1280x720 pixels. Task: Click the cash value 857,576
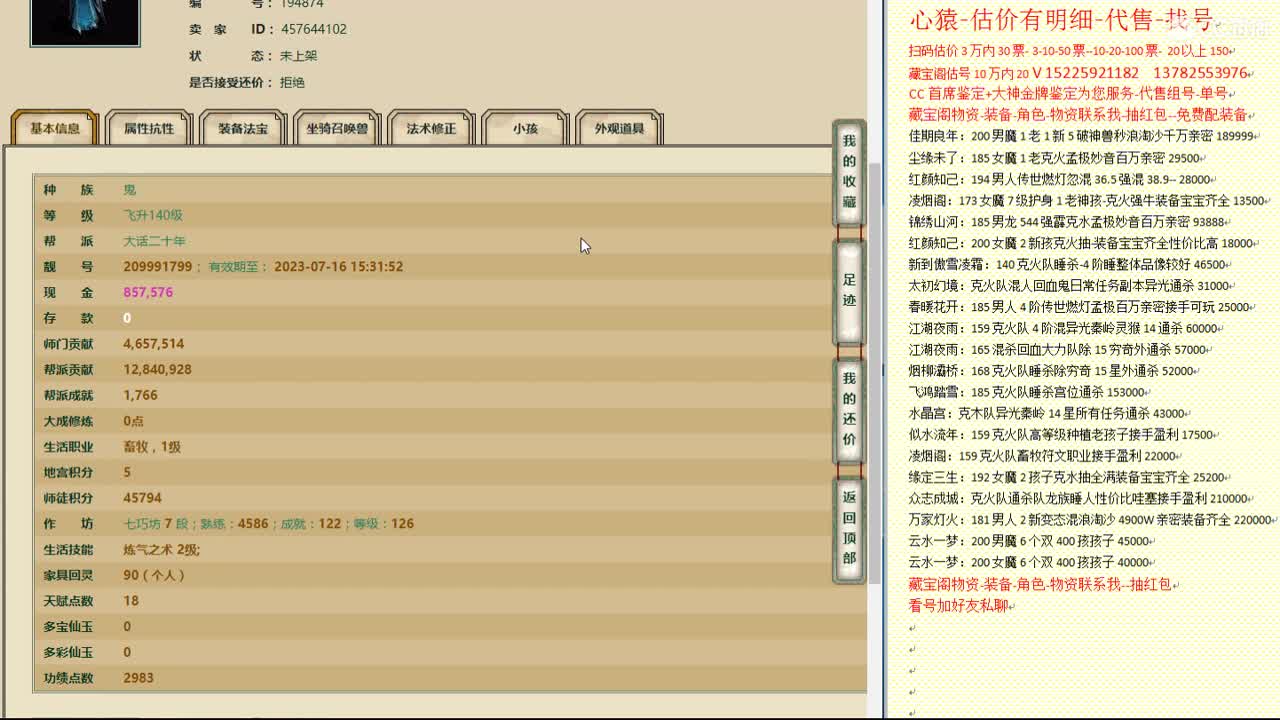coord(148,292)
